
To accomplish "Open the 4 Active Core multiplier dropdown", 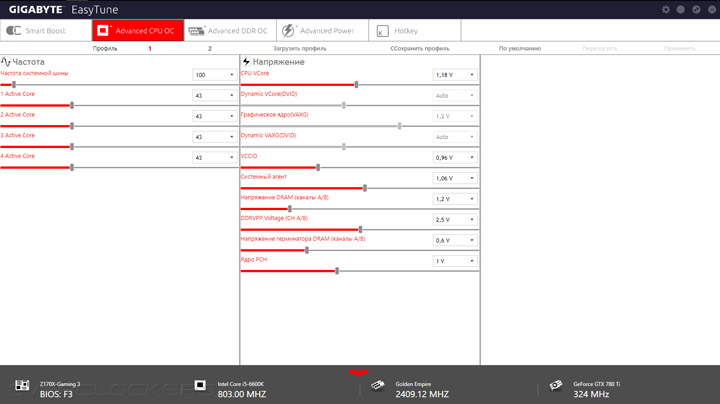I will point(214,157).
